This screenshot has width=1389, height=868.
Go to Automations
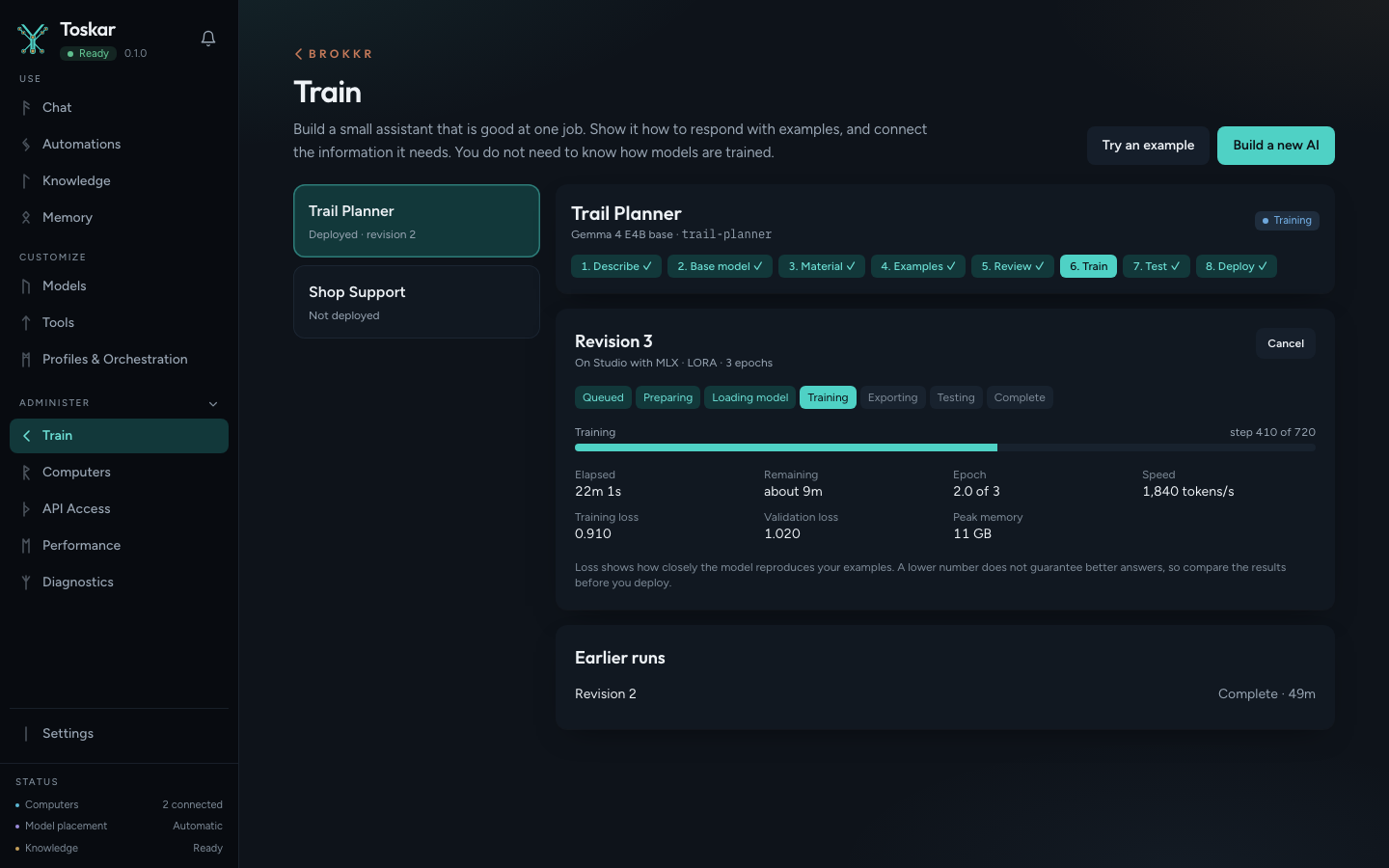tap(119, 145)
